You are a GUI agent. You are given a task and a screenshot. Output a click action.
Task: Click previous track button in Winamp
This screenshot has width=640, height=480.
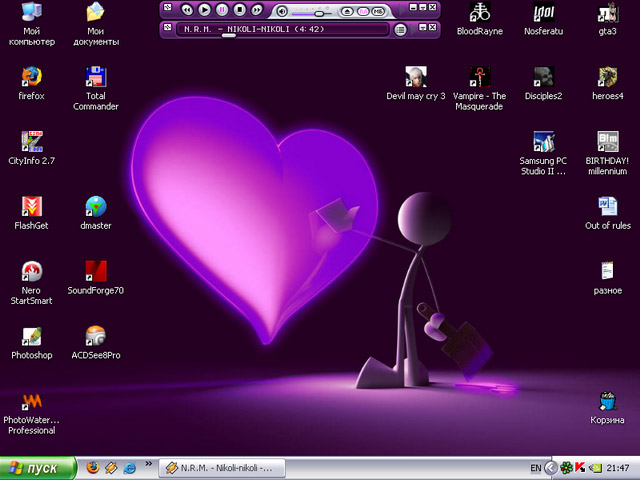coord(187,9)
